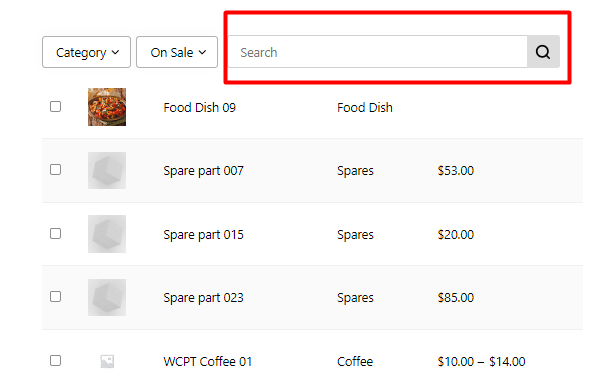Open the Food Dish 09 product title
The height and width of the screenshot is (390, 605).
pyautogui.click(x=199, y=107)
